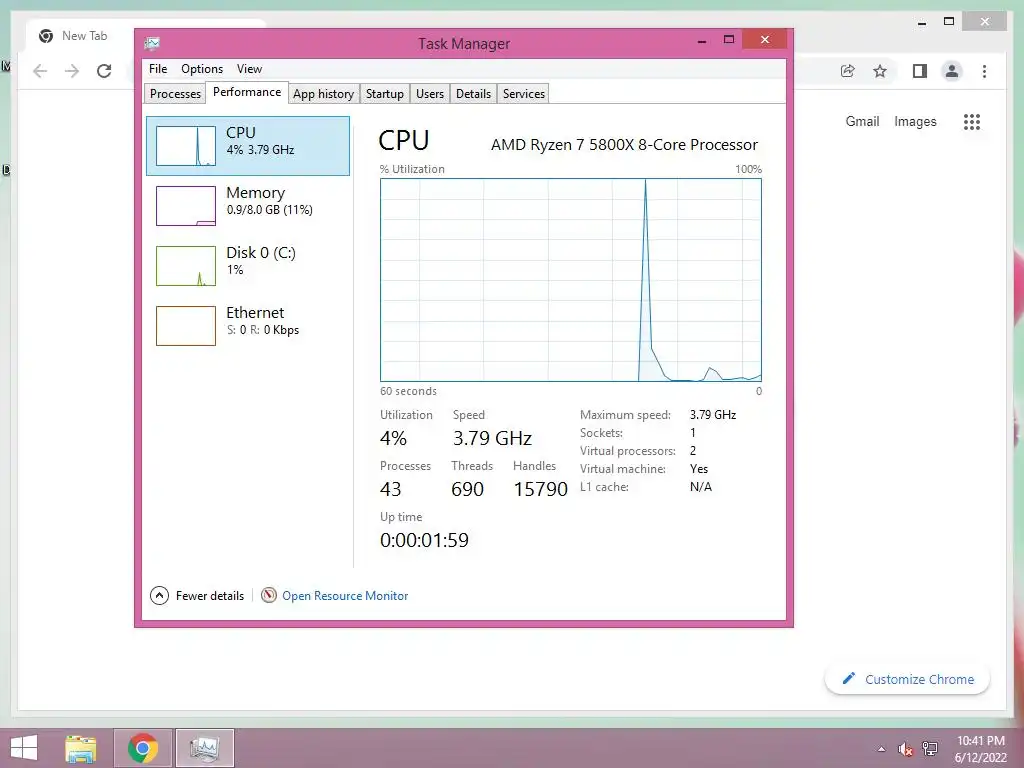Open the Chrome profile avatar
1024x768 pixels.
click(952, 71)
